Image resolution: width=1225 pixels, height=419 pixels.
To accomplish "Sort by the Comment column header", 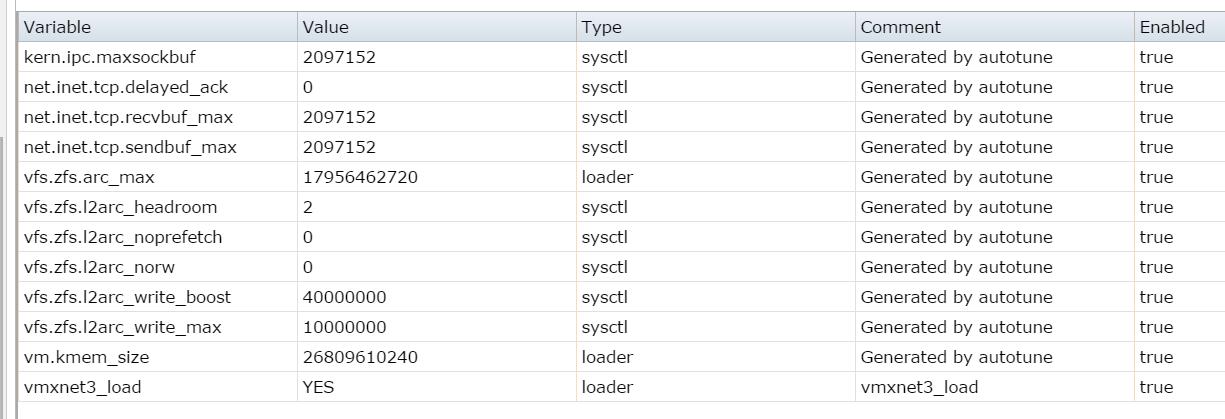I will pos(900,27).
